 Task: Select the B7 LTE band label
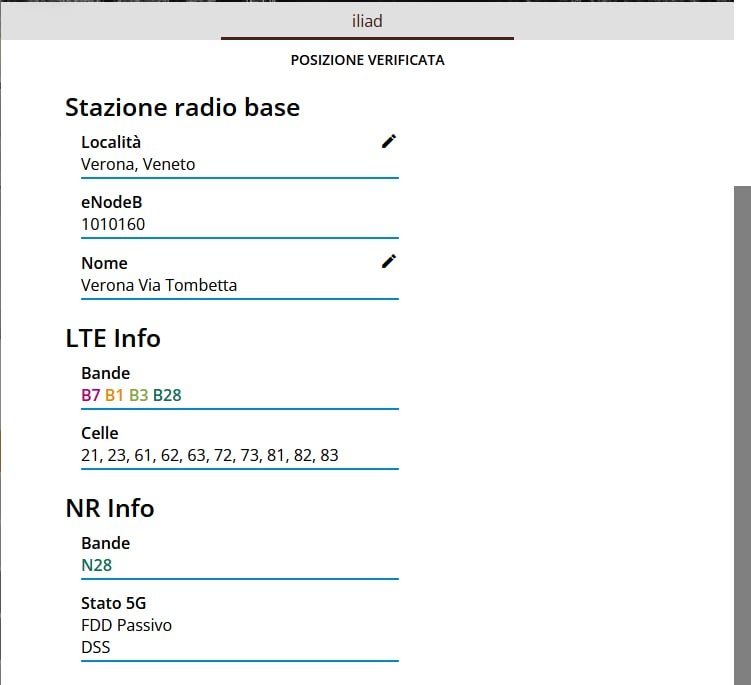91,395
